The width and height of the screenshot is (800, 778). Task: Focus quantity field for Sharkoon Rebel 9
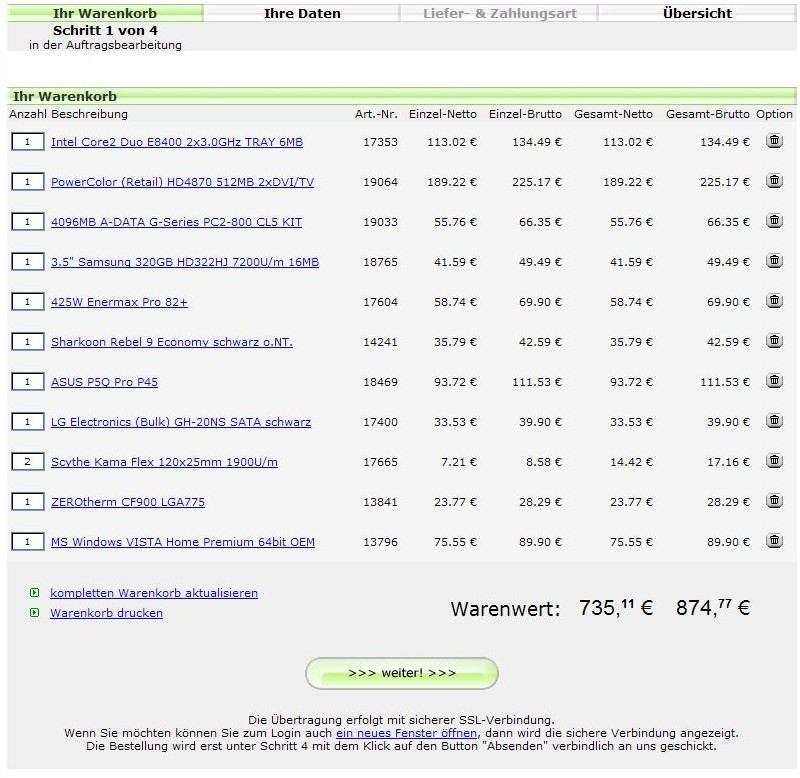(x=28, y=342)
